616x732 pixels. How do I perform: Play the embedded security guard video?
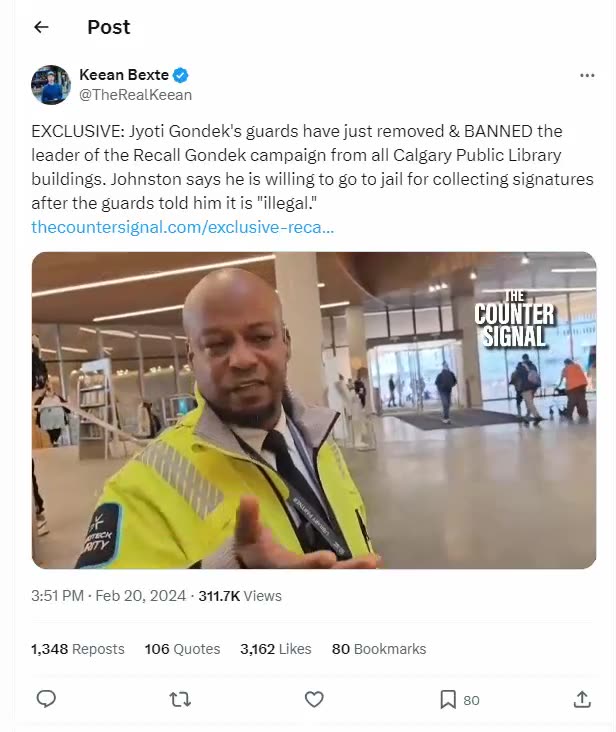tap(314, 410)
